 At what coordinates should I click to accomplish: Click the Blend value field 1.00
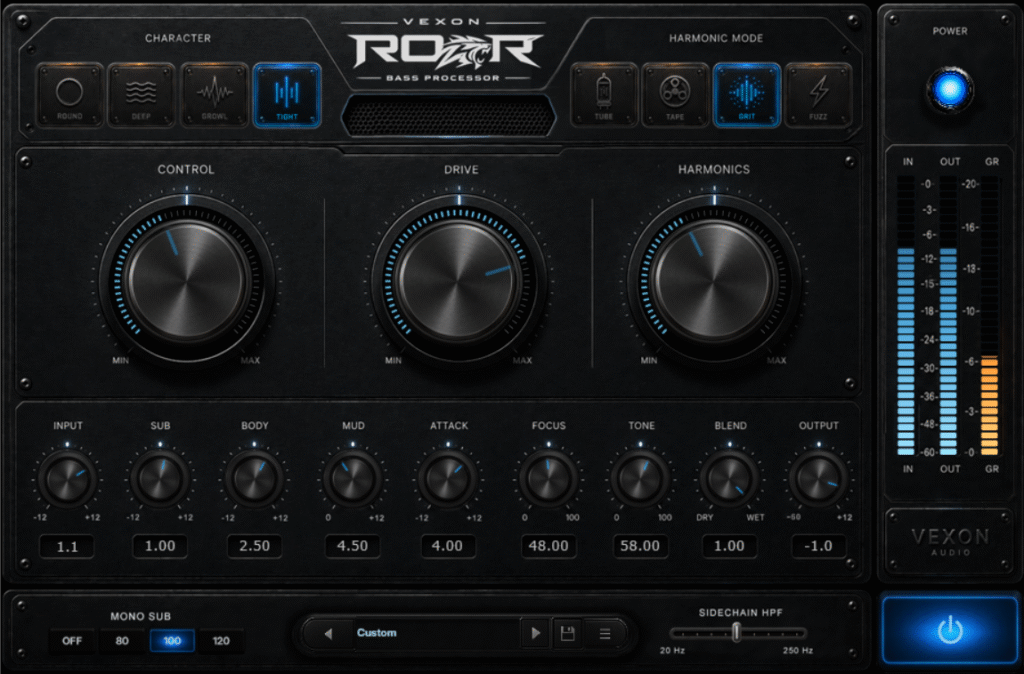729,546
